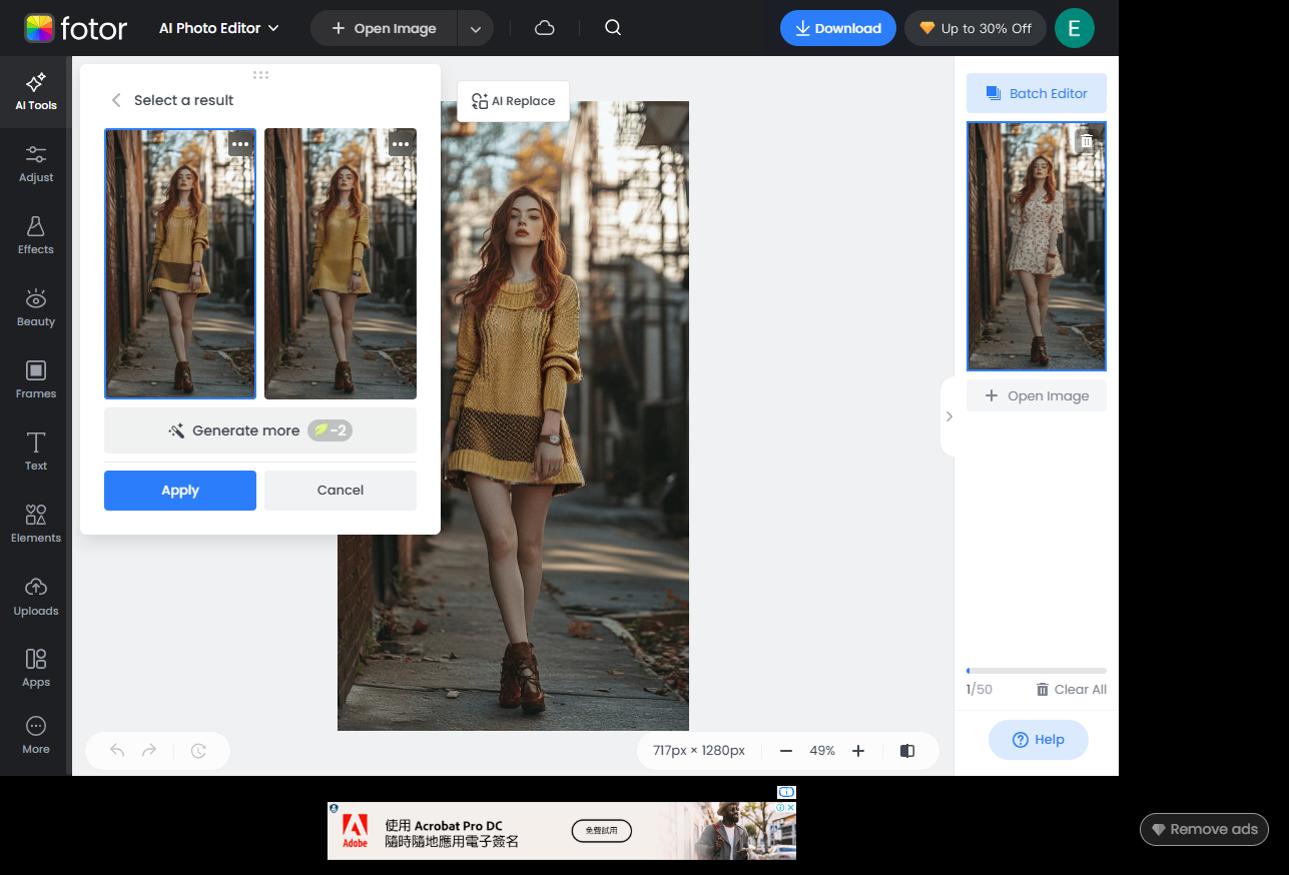
Task: Open the Elements panel
Action: 35,523
